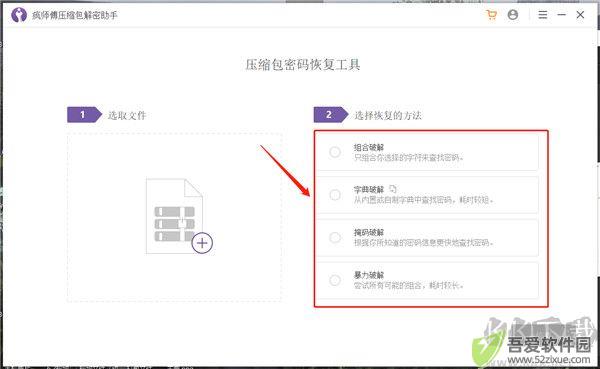Viewport: 600px width, 369px height.
Task: Click the 字典破解 description text
Action: [x=424, y=200]
